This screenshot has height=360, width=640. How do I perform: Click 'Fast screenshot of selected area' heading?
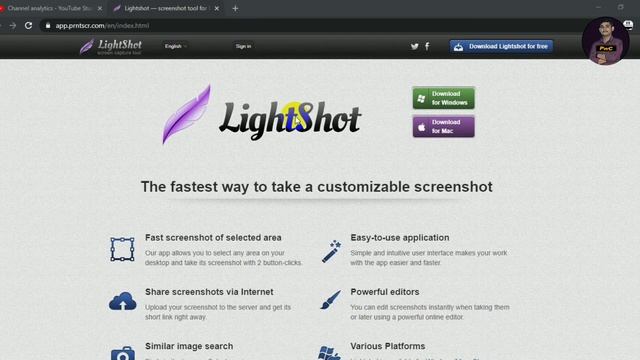pos(213,238)
